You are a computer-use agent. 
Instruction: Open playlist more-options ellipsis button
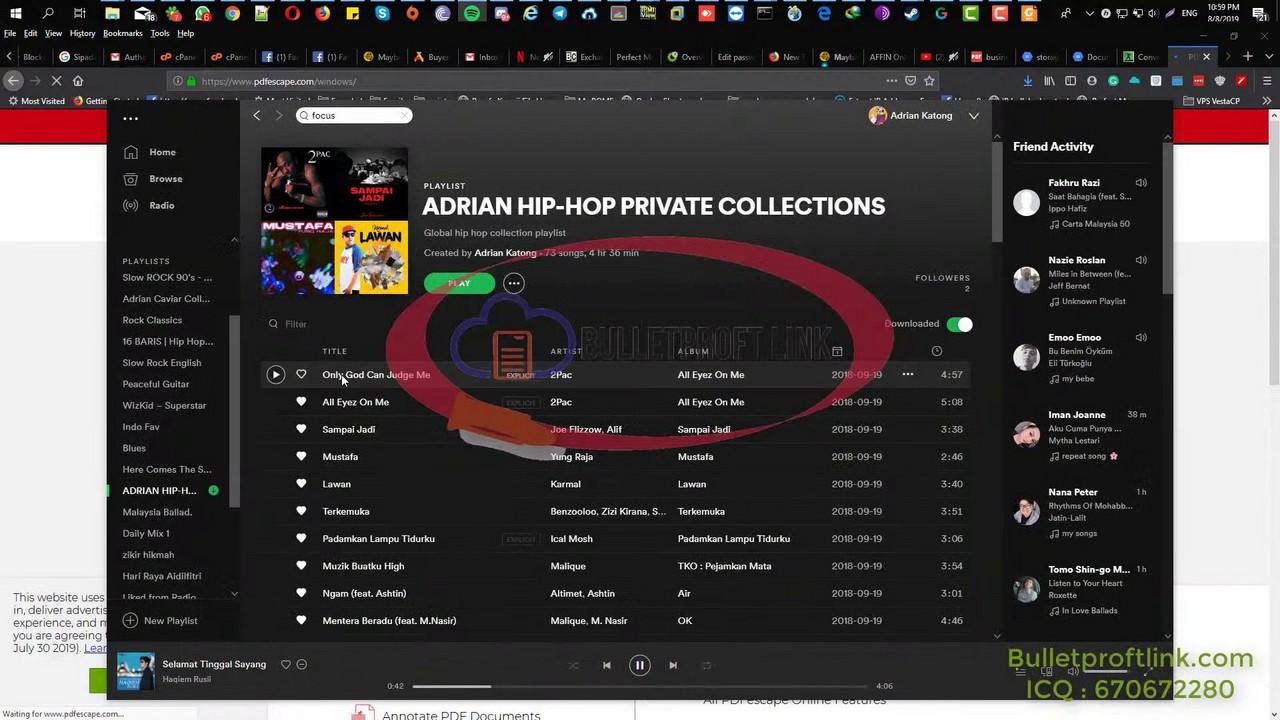coord(514,283)
